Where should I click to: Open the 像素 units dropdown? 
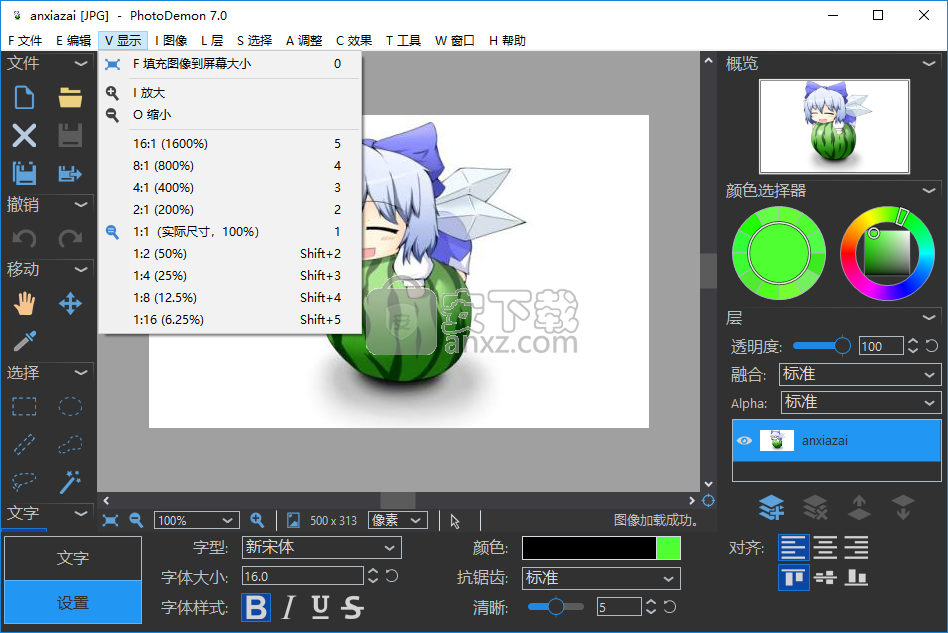[x=398, y=521]
